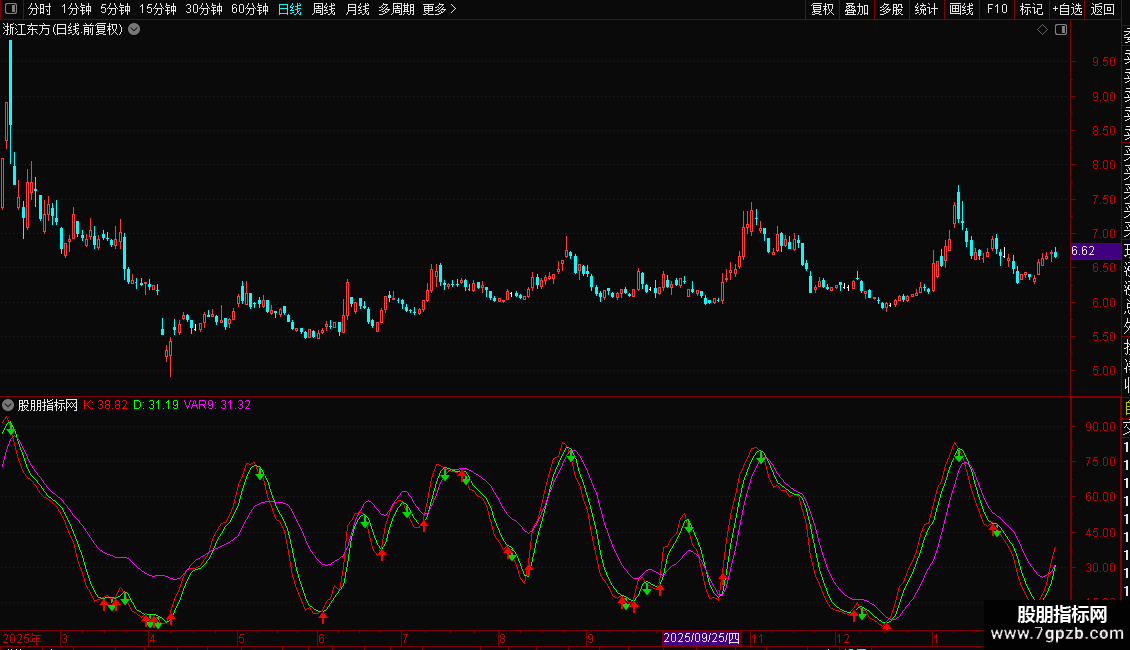Switch to 月线 monthly chart

357,9
